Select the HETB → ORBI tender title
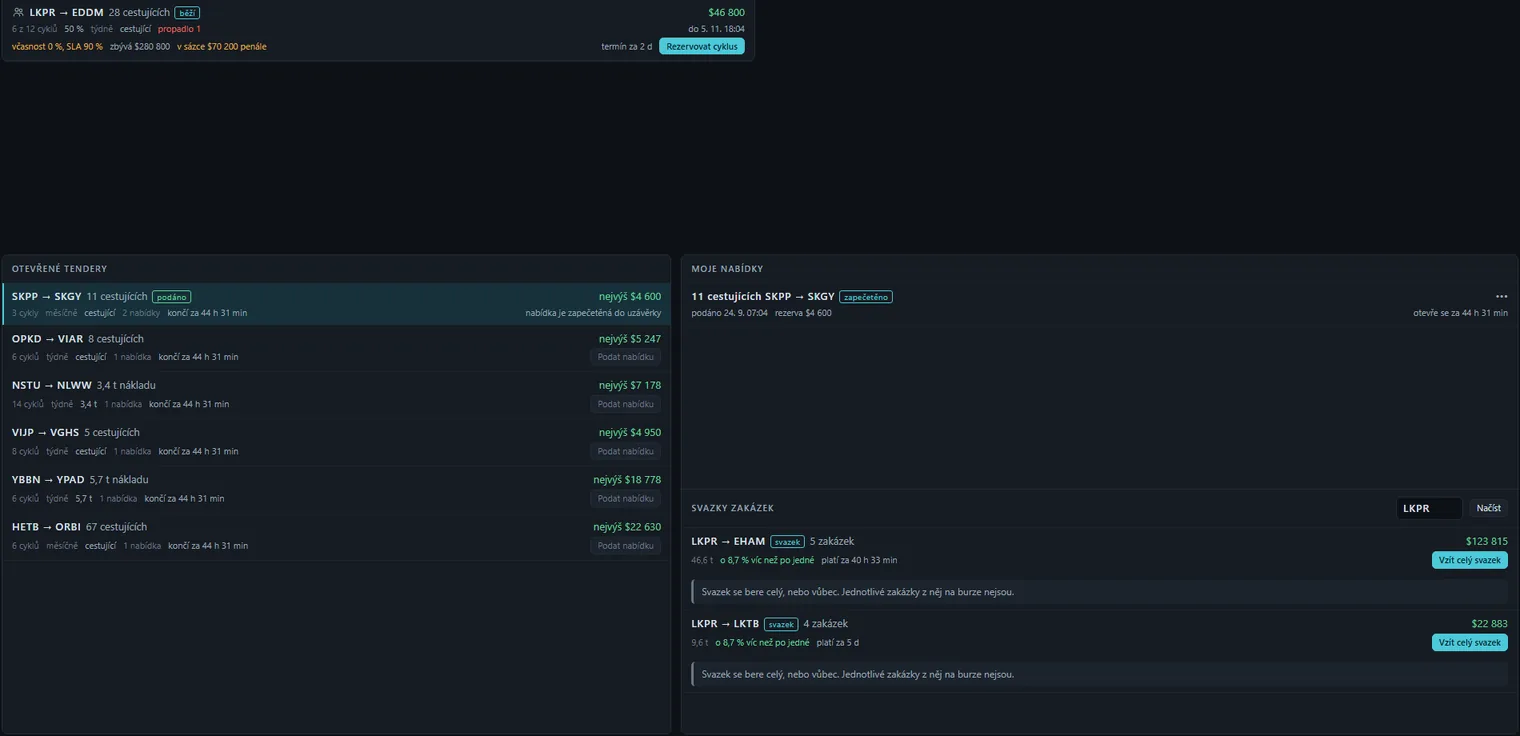The width and height of the screenshot is (1520, 736). [47, 527]
